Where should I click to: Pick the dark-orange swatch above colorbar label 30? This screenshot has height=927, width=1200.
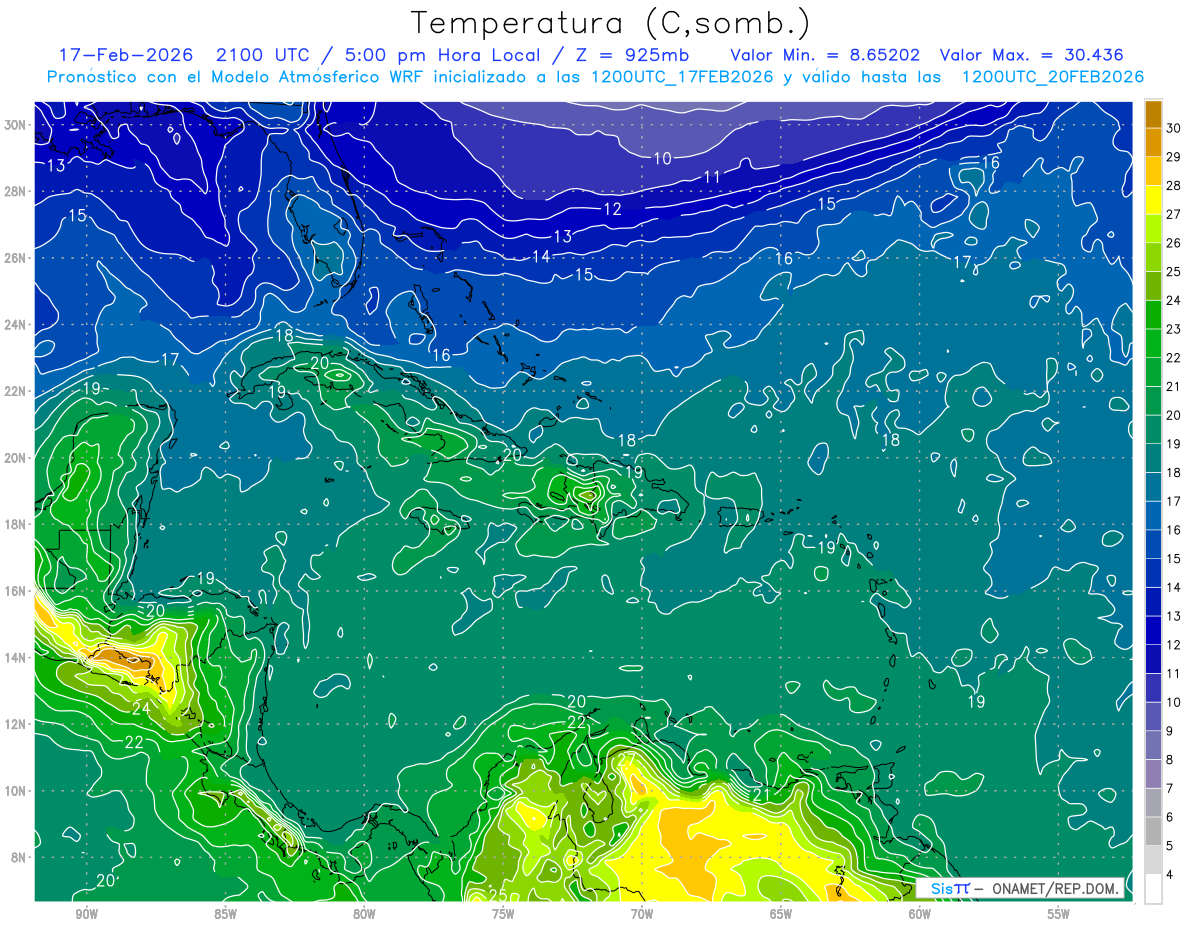pyautogui.click(x=1153, y=114)
